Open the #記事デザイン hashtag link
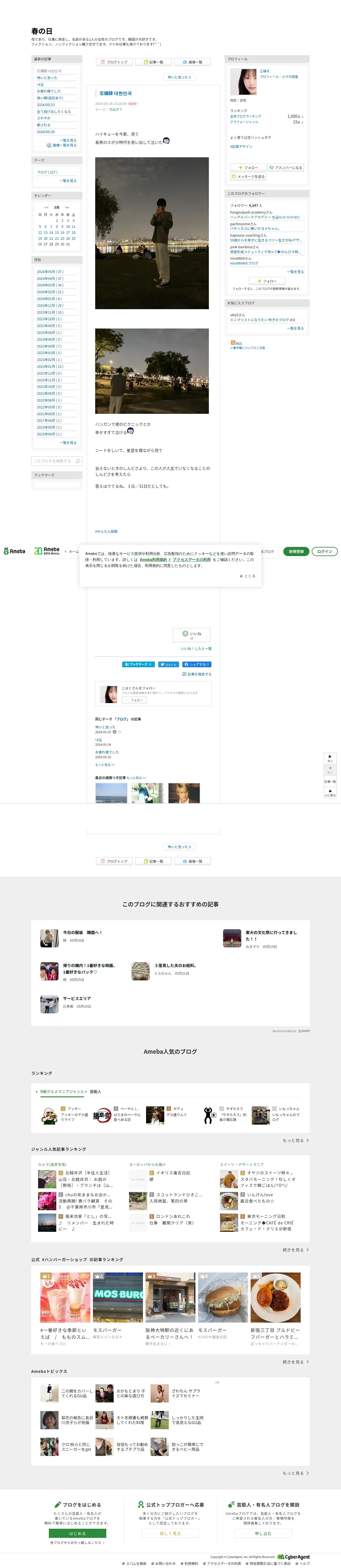341x1568 pixels. (241, 147)
